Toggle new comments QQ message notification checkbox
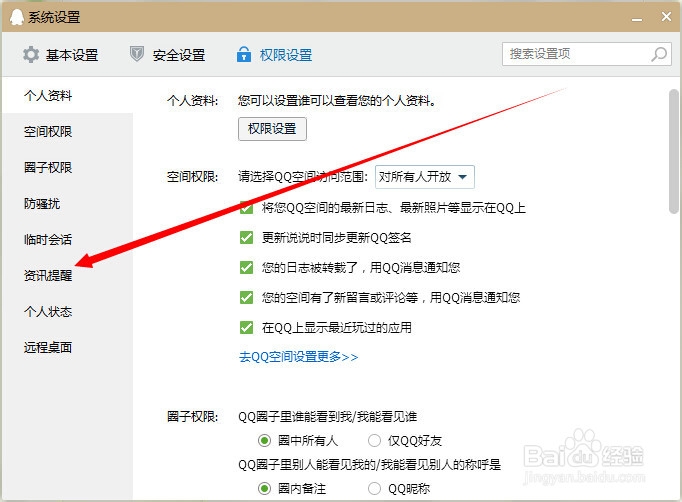Screen dimensions: 682x502 pos(246,298)
